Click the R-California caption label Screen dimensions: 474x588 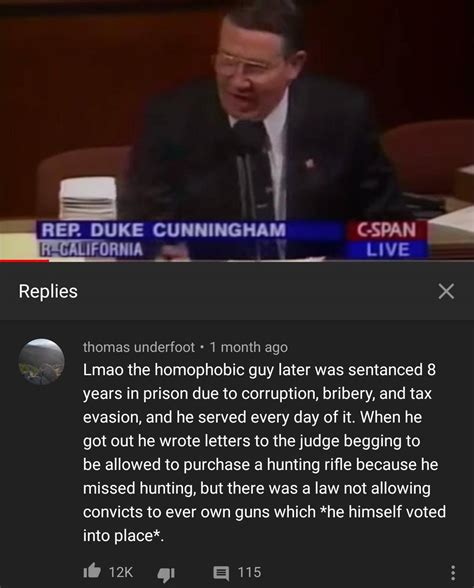(x=92, y=249)
